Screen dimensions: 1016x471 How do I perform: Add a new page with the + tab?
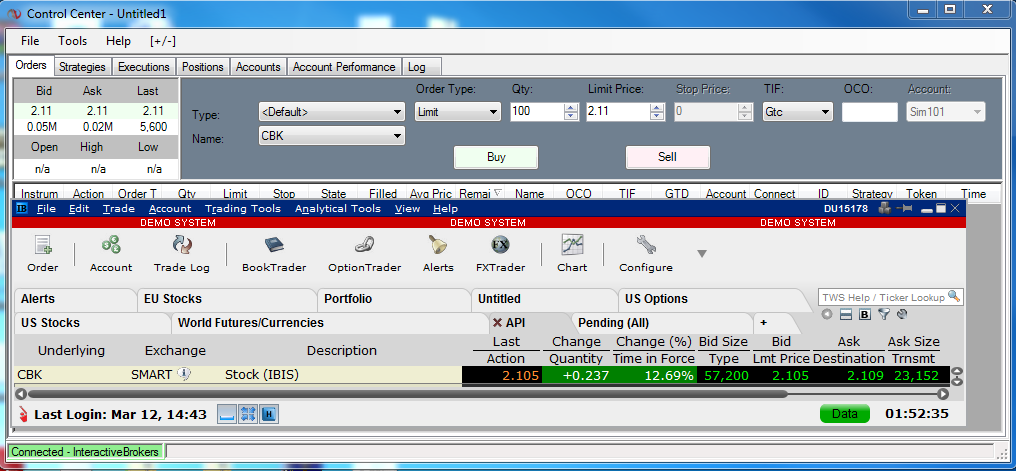pos(775,323)
